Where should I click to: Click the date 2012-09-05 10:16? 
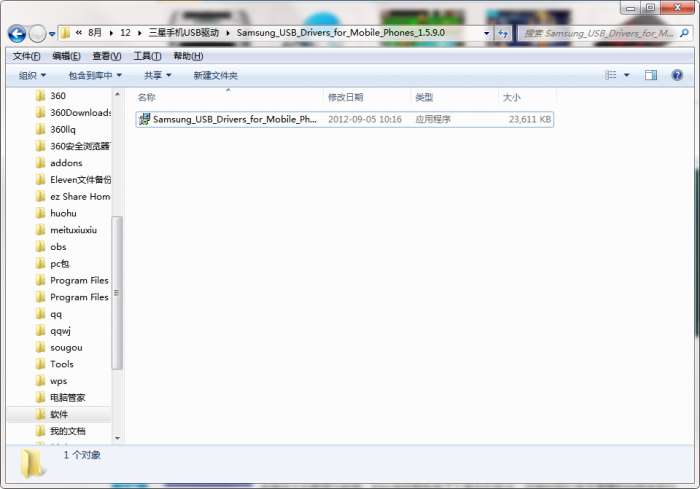click(x=365, y=119)
